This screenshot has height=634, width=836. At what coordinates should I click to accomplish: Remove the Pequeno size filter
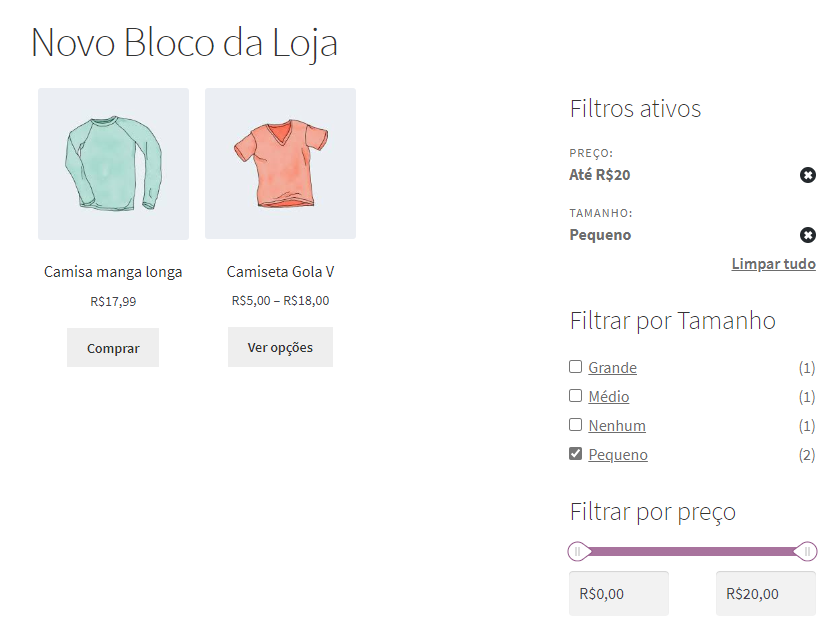click(x=807, y=235)
